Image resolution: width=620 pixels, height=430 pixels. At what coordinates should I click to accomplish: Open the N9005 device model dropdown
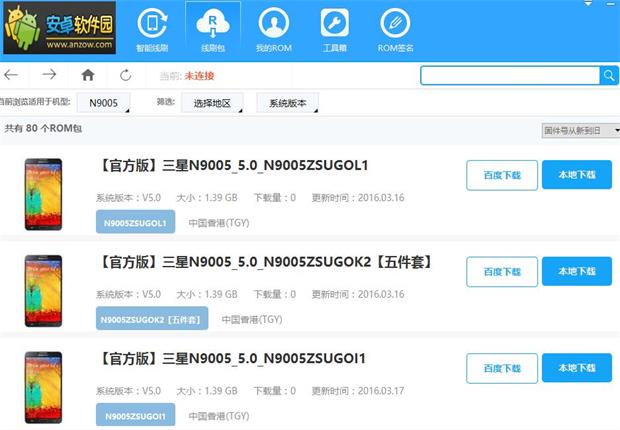coord(103,103)
